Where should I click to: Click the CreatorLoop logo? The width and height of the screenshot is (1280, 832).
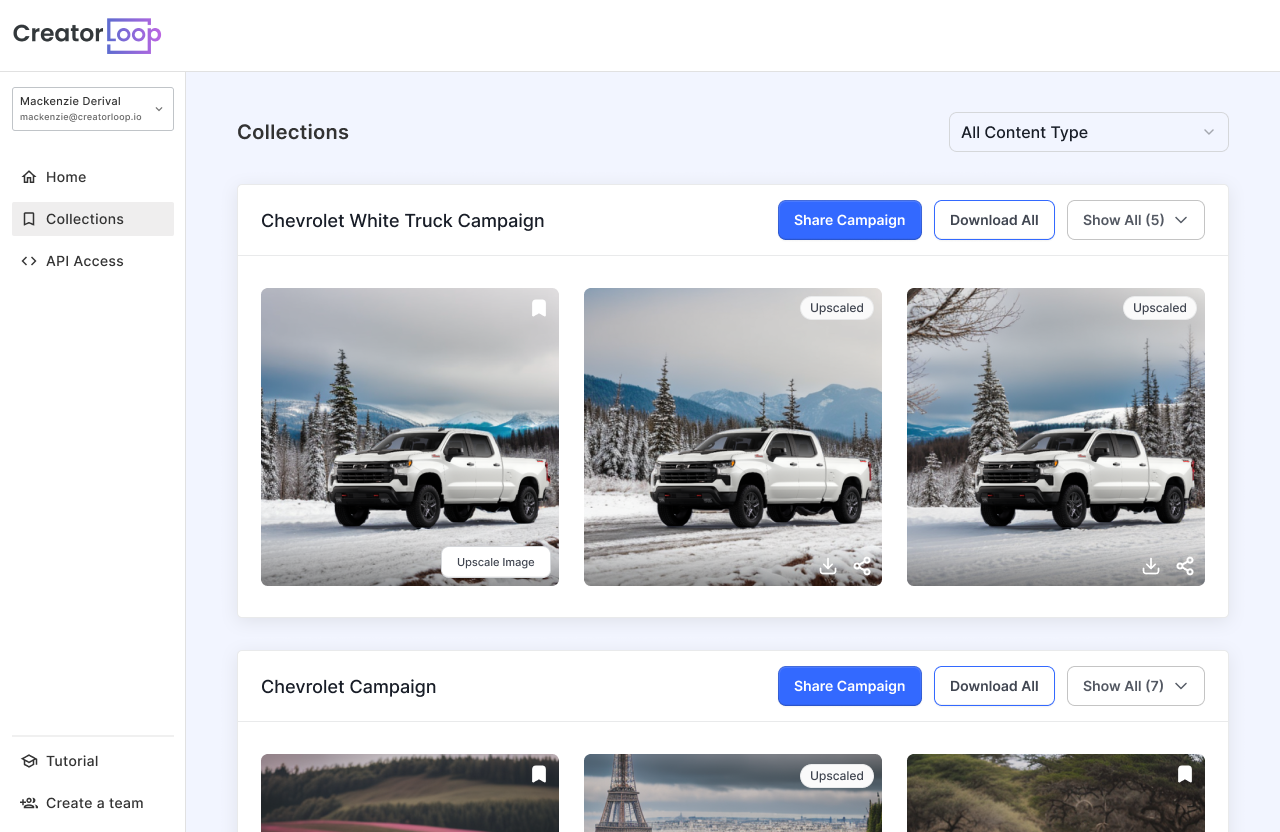pos(87,35)
